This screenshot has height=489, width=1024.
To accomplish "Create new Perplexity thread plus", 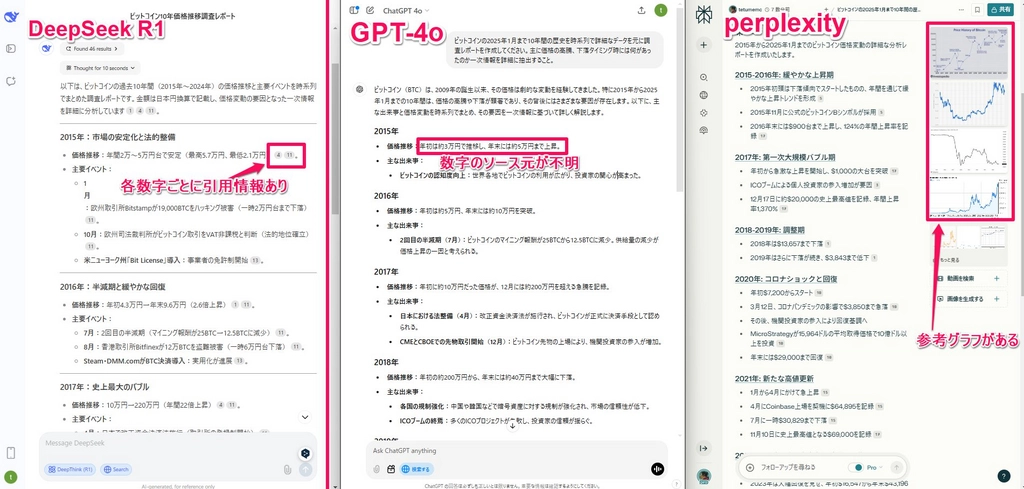I will (703, 45).
